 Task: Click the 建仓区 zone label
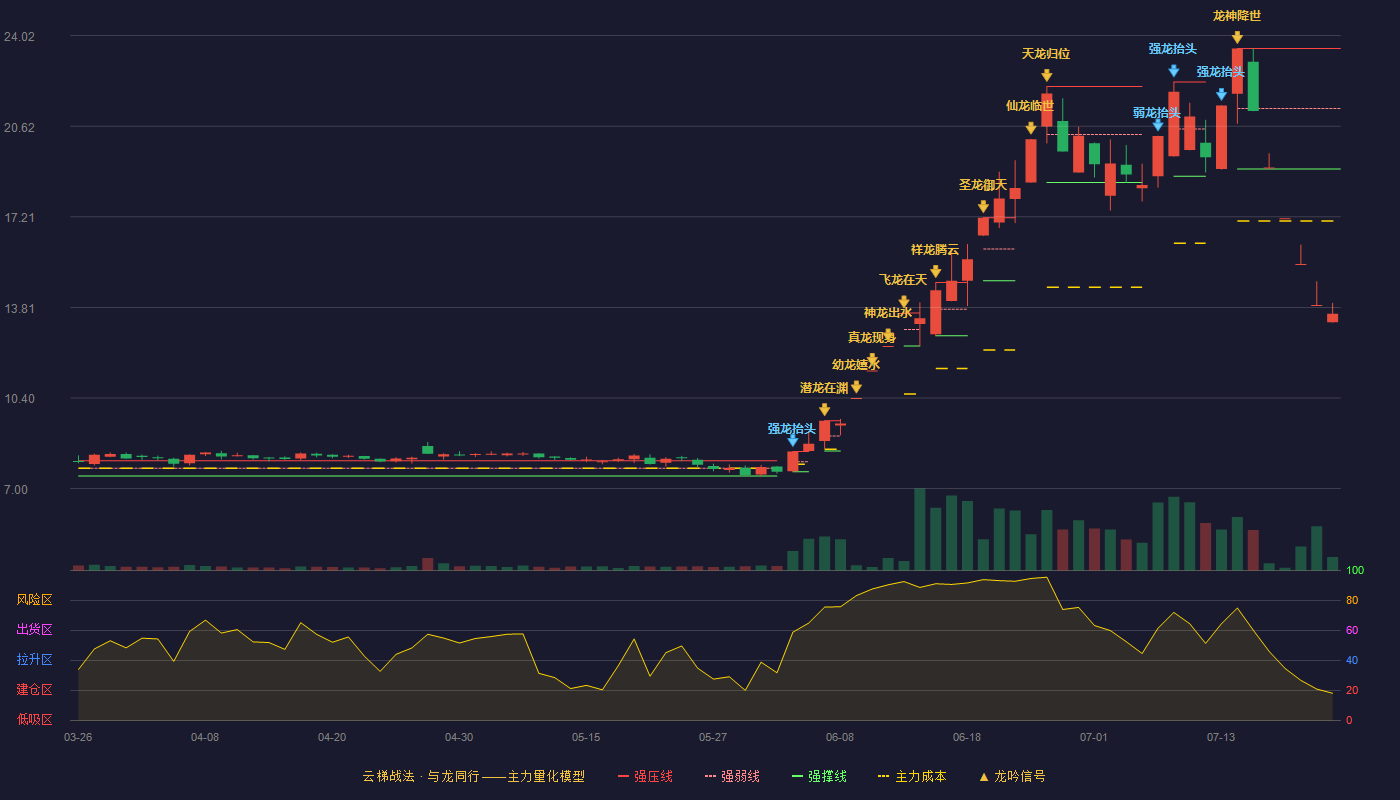click(34, 690)
